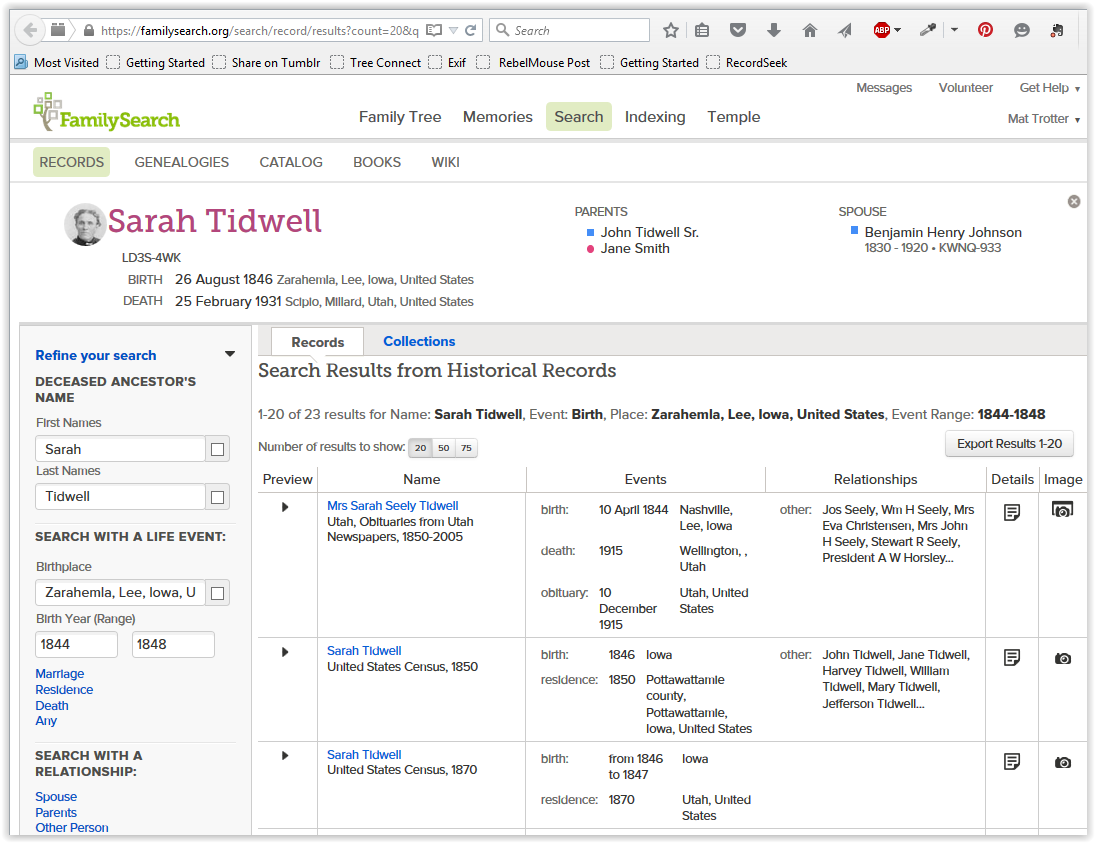
Task: Click the Pocket save icon
Action: (737, 30)
